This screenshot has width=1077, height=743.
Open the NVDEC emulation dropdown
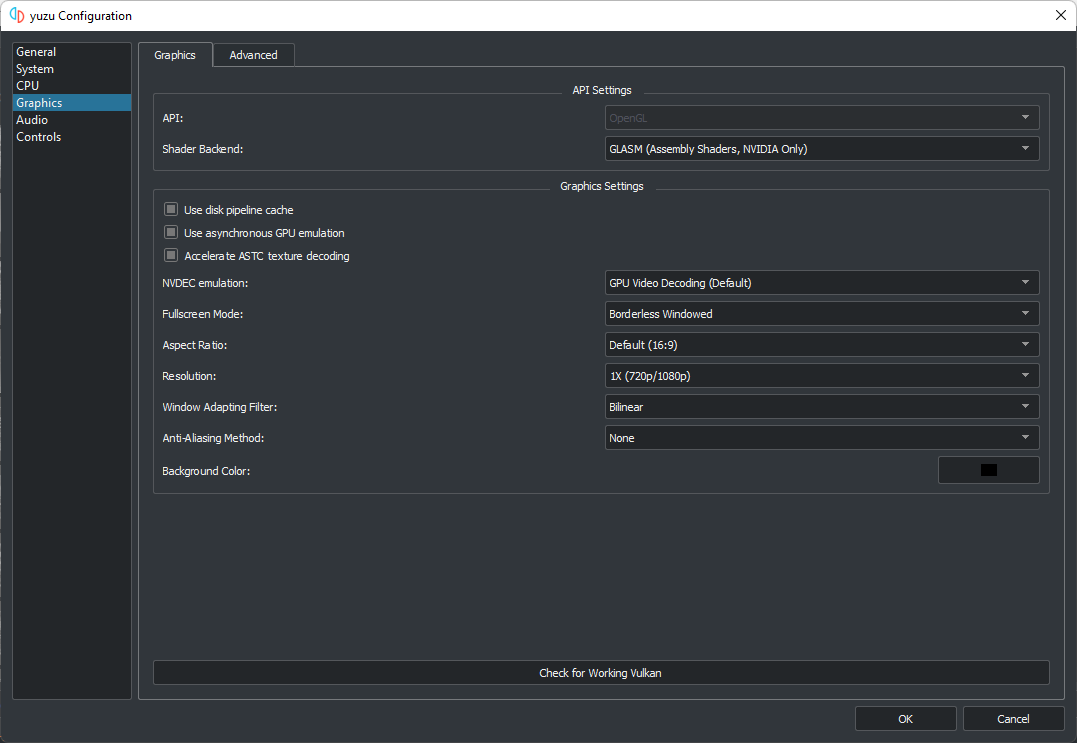click(x=821, y=282)
